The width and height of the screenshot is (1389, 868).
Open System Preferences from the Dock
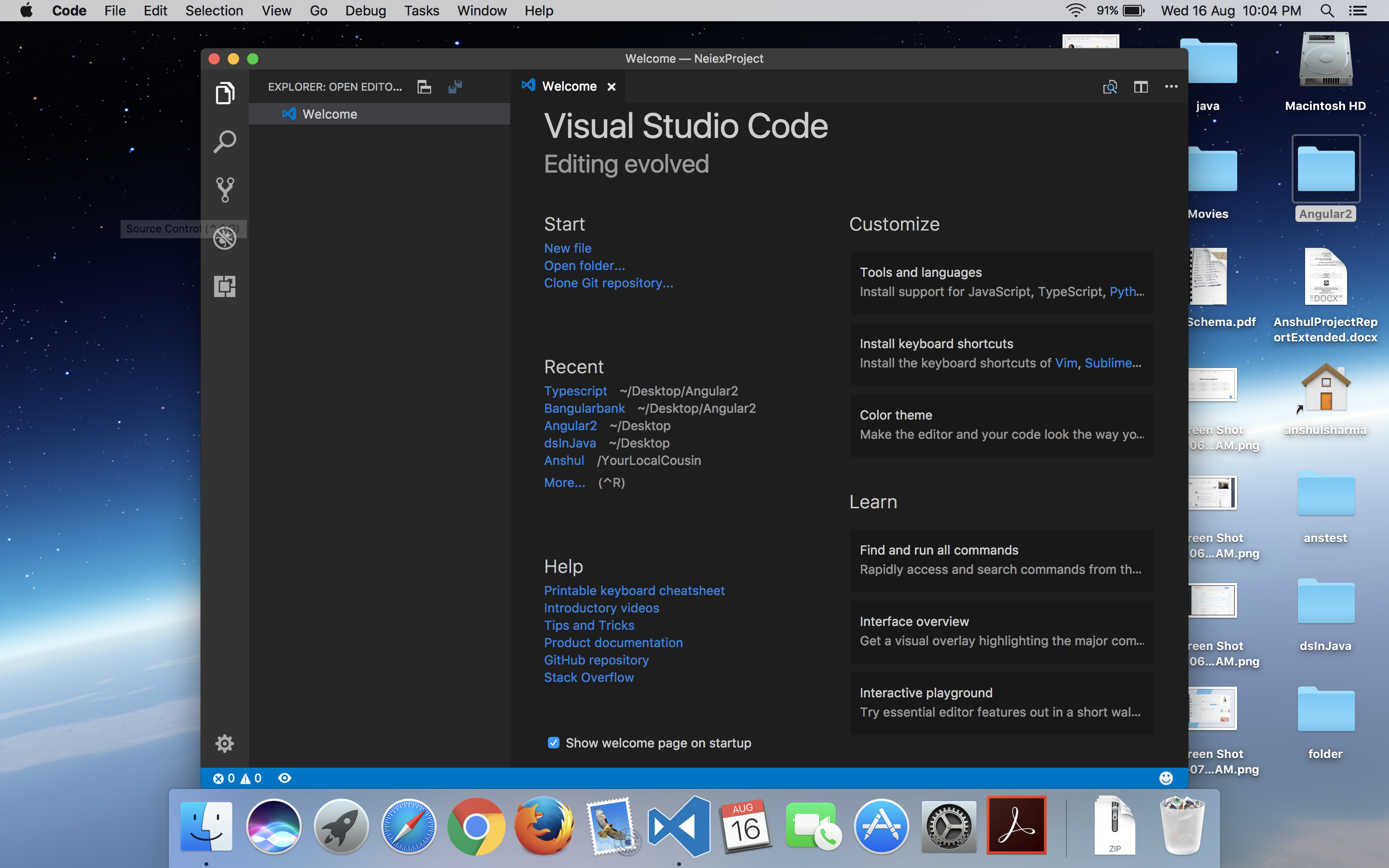[x=949, y=827]
